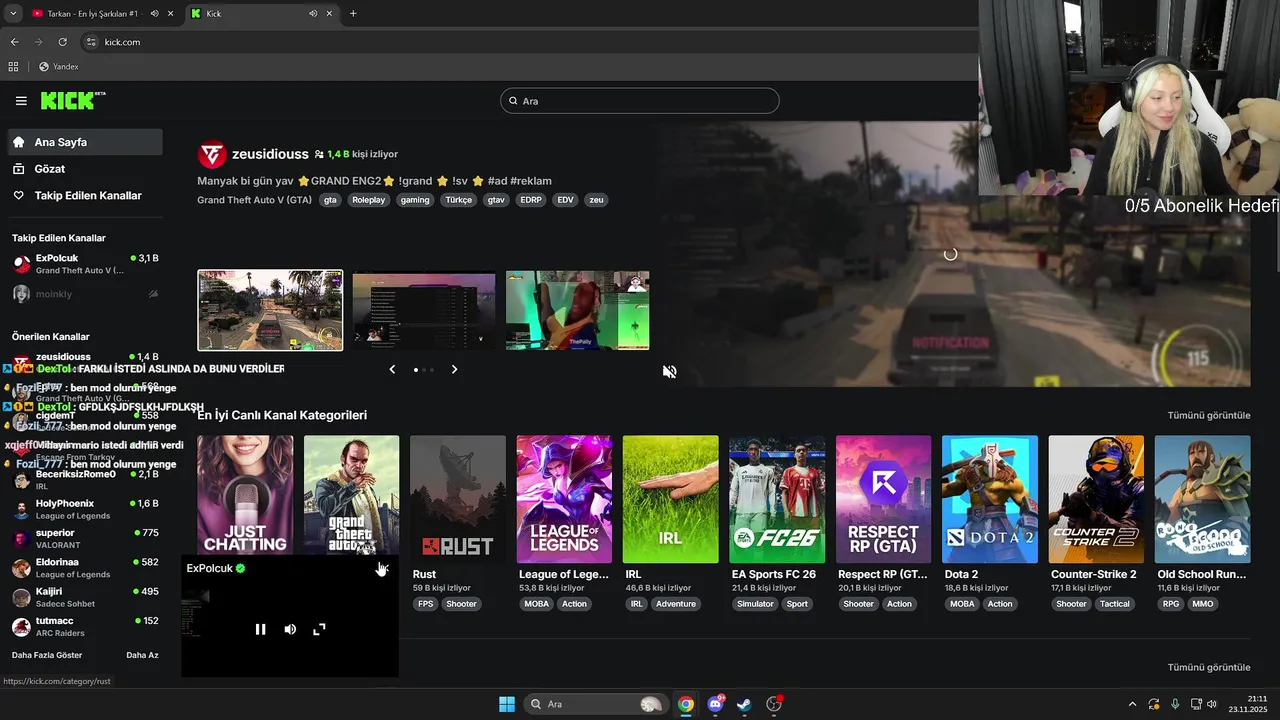Expand list with Daha Fazla Göster

pos(47,655)
